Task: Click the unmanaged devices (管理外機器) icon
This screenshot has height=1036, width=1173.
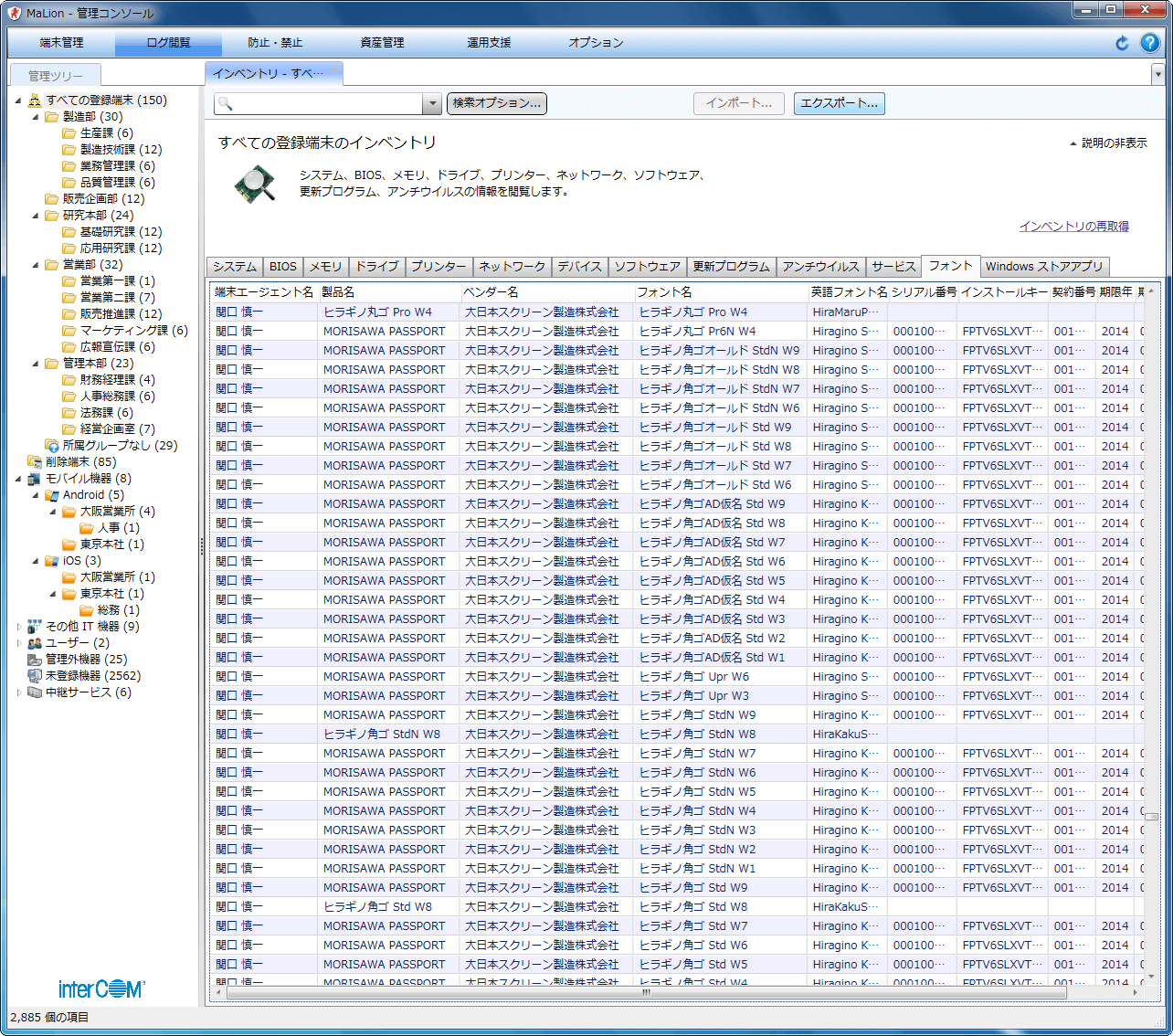Action: [x=35, y=660]
